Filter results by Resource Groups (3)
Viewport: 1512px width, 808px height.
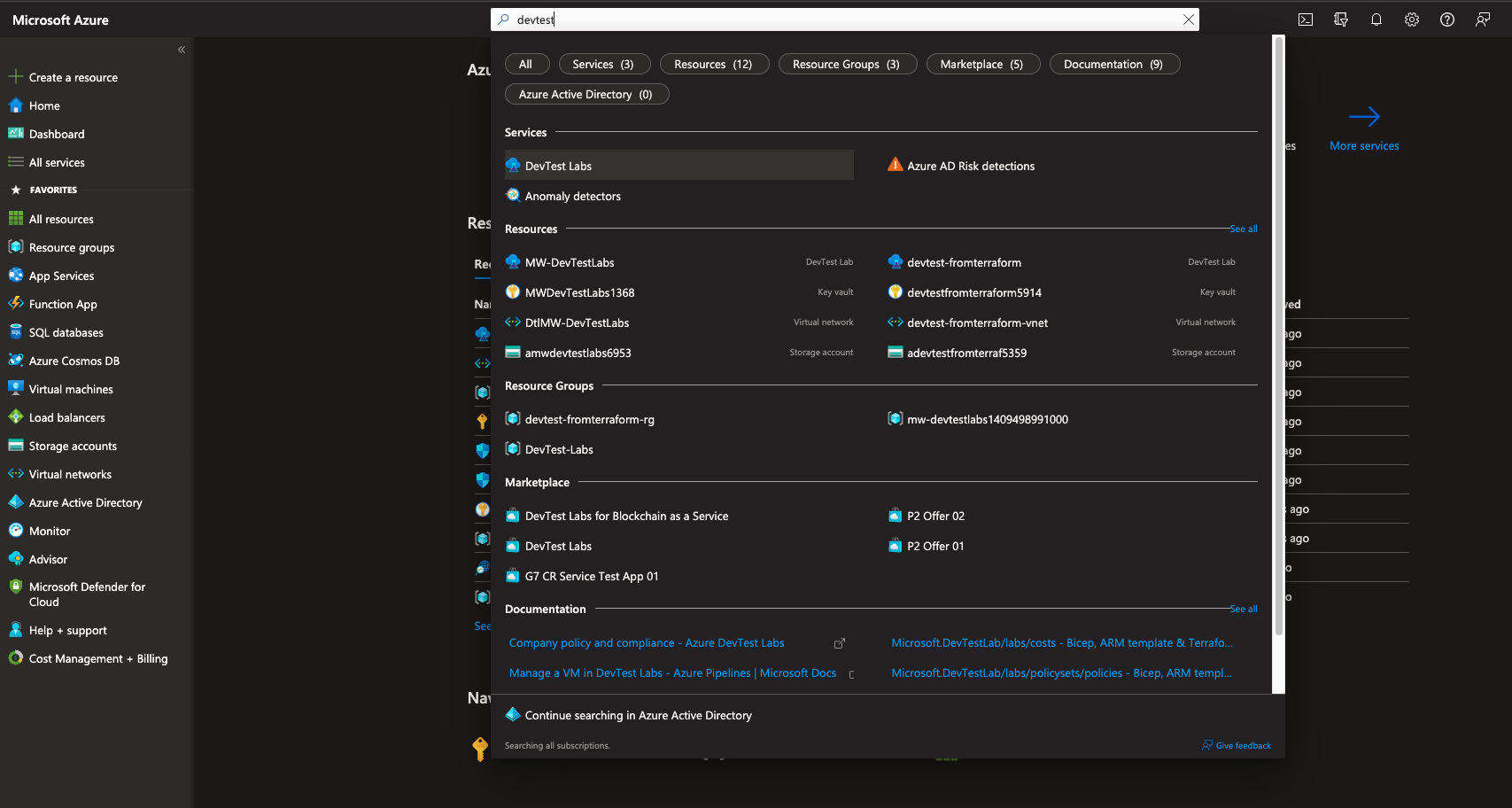pyautogui.click(x=847, y=64)
